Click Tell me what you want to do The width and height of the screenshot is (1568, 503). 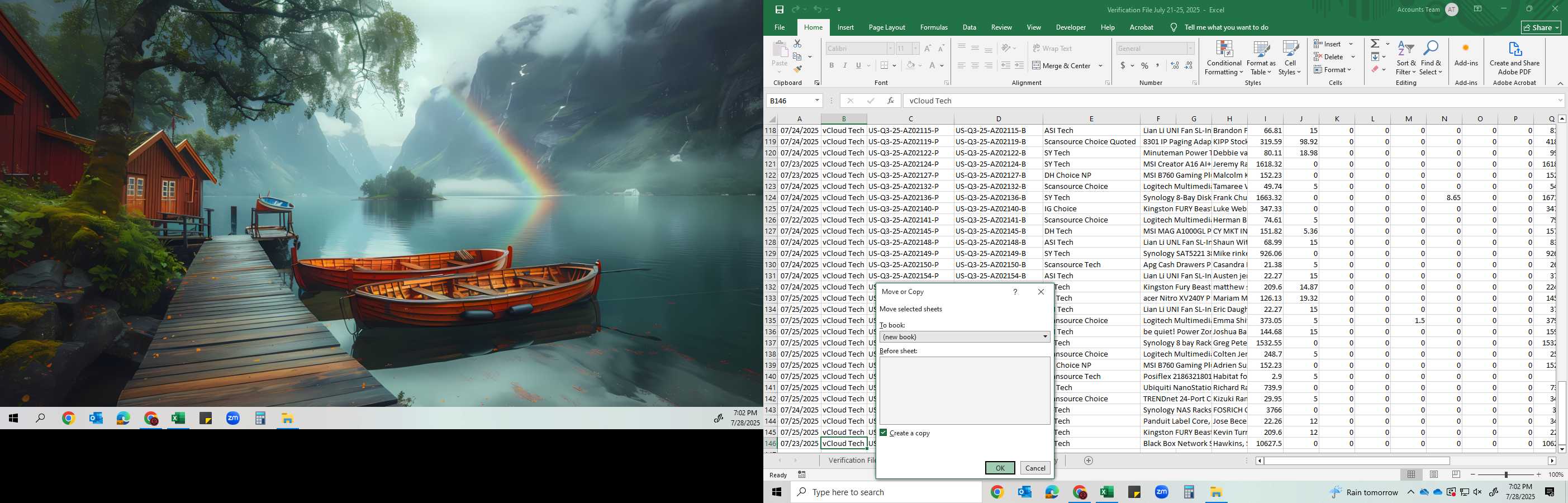(x=1226, y=27)
